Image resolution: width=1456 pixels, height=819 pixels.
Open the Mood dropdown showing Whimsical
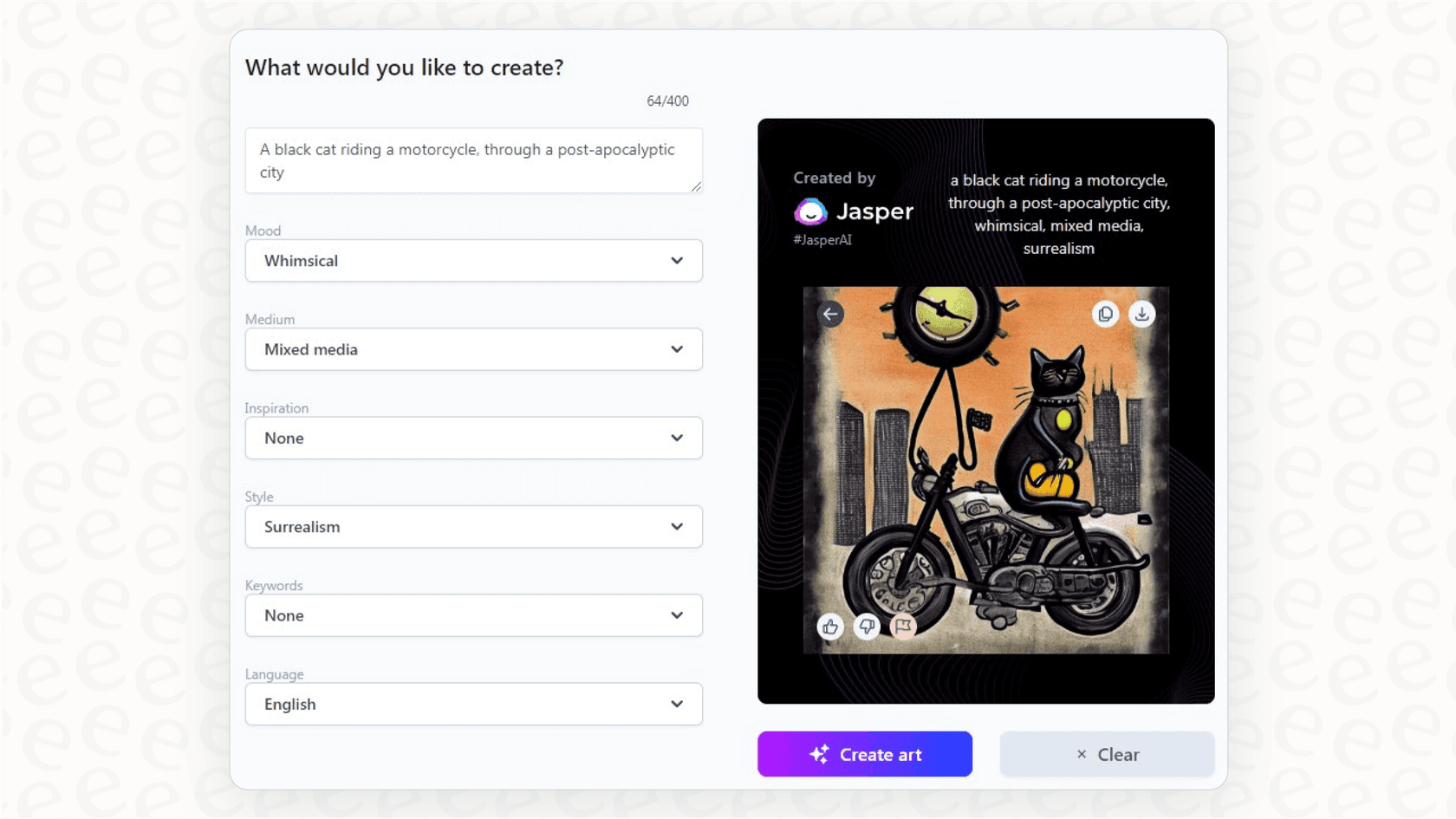pos(473,261)
